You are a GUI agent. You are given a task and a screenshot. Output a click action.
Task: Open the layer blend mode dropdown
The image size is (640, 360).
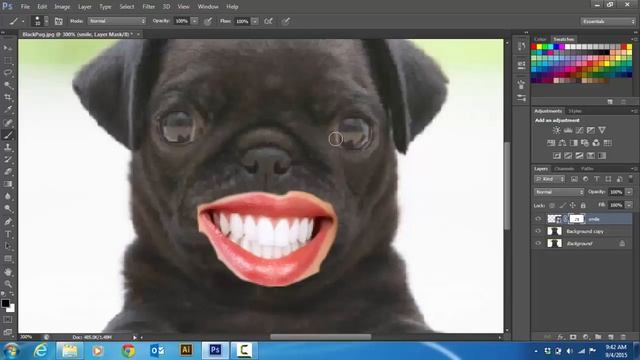[559, 192]
